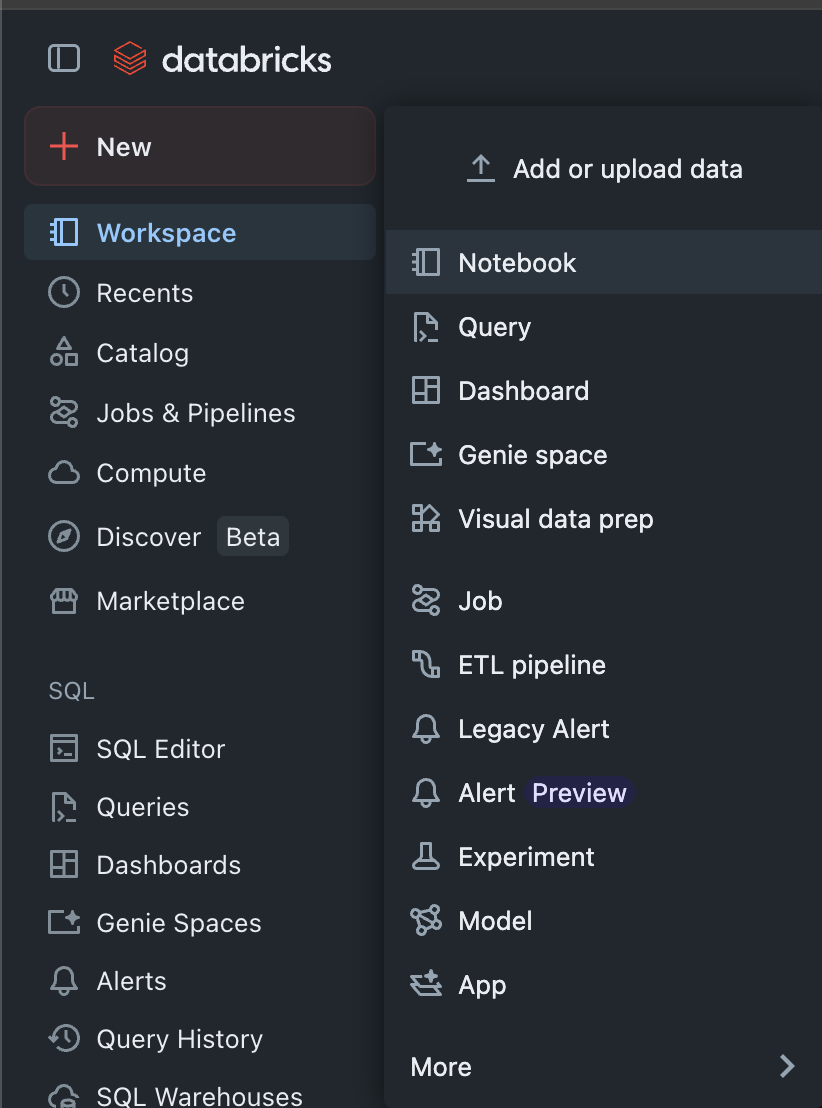Select Add or upload data
Screen dimensions: 822x1108
(x=604, y=168)
